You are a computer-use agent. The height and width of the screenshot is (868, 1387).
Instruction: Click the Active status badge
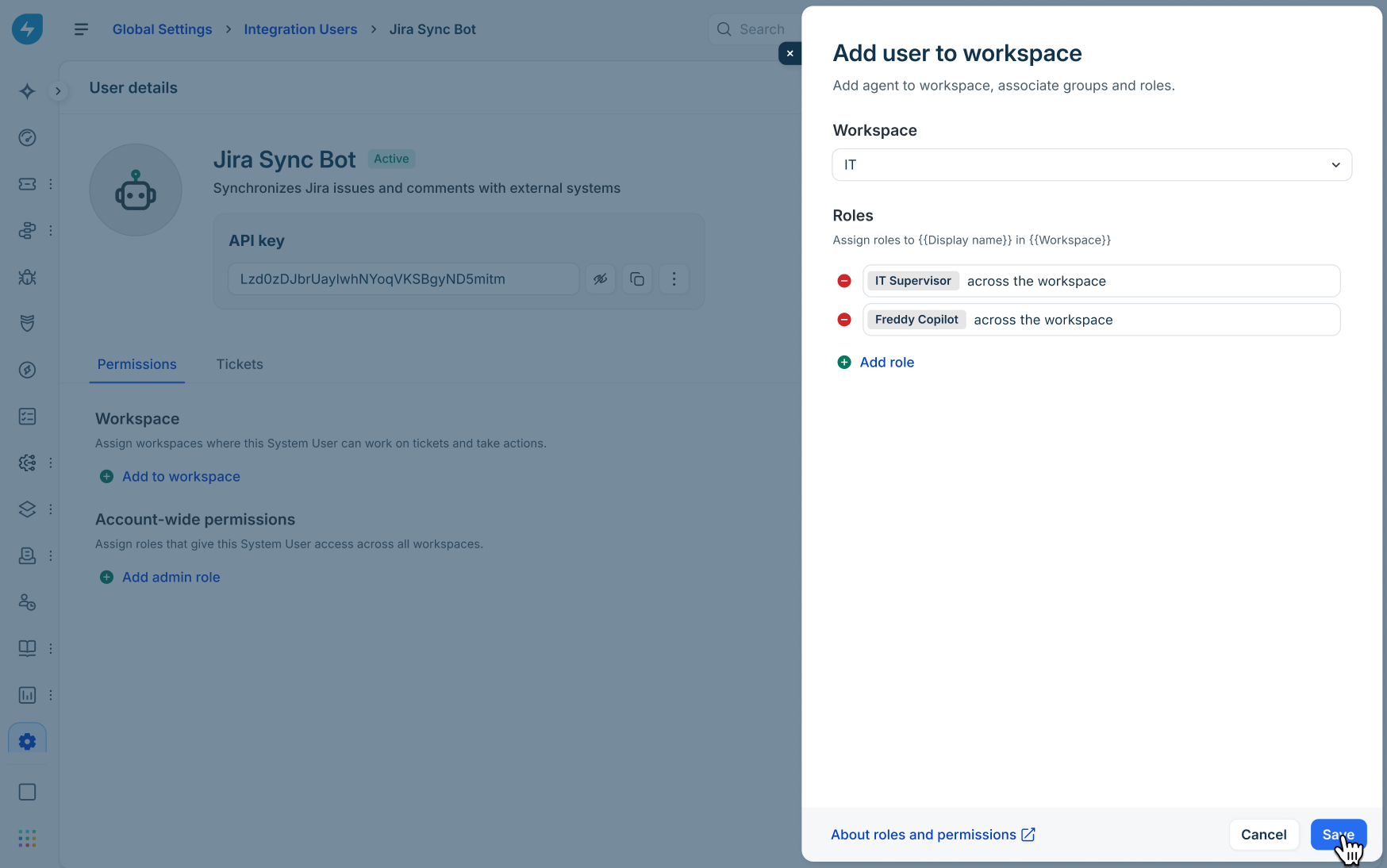pos(391,159)
